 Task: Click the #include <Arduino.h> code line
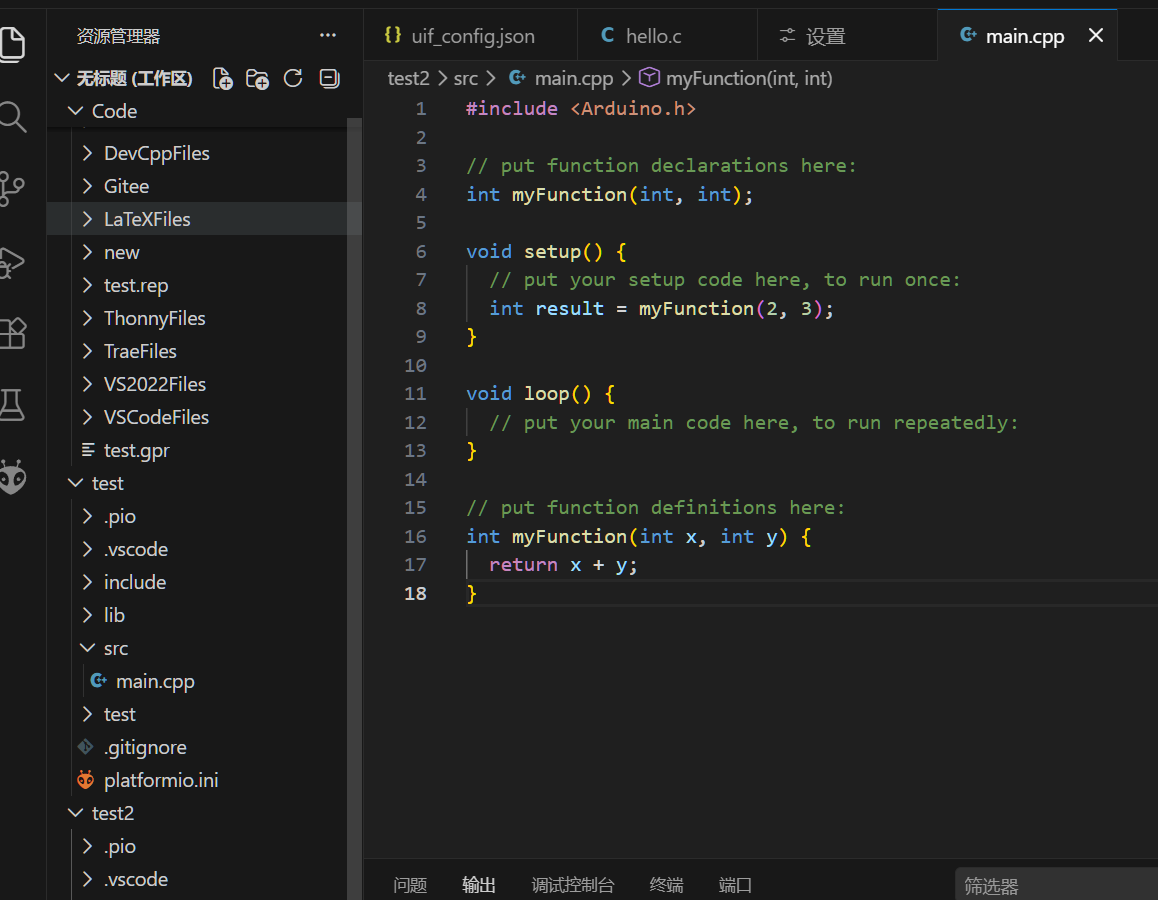(580, 109)
